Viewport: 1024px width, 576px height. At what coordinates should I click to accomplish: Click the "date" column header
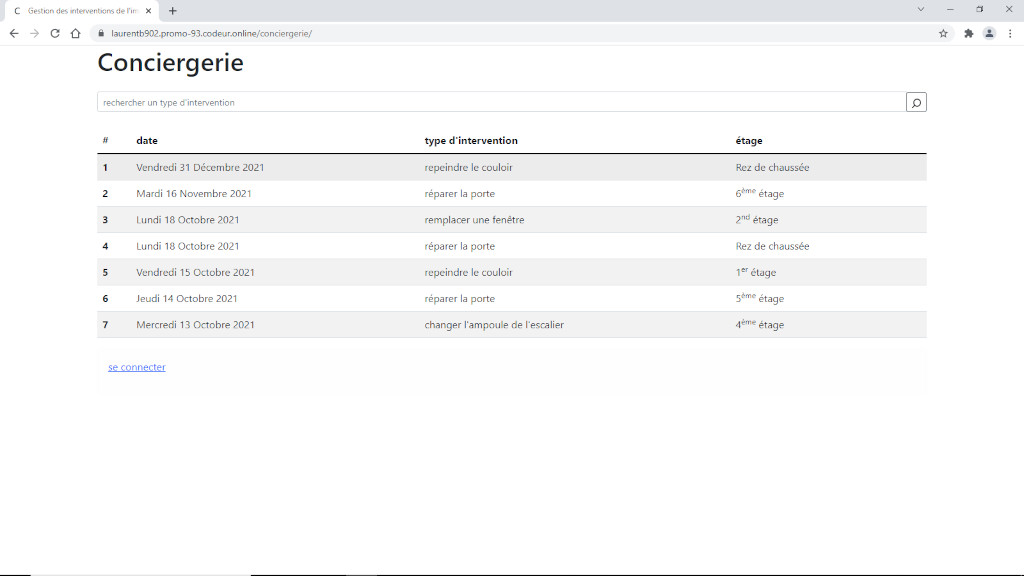click(x=147, y=141)
